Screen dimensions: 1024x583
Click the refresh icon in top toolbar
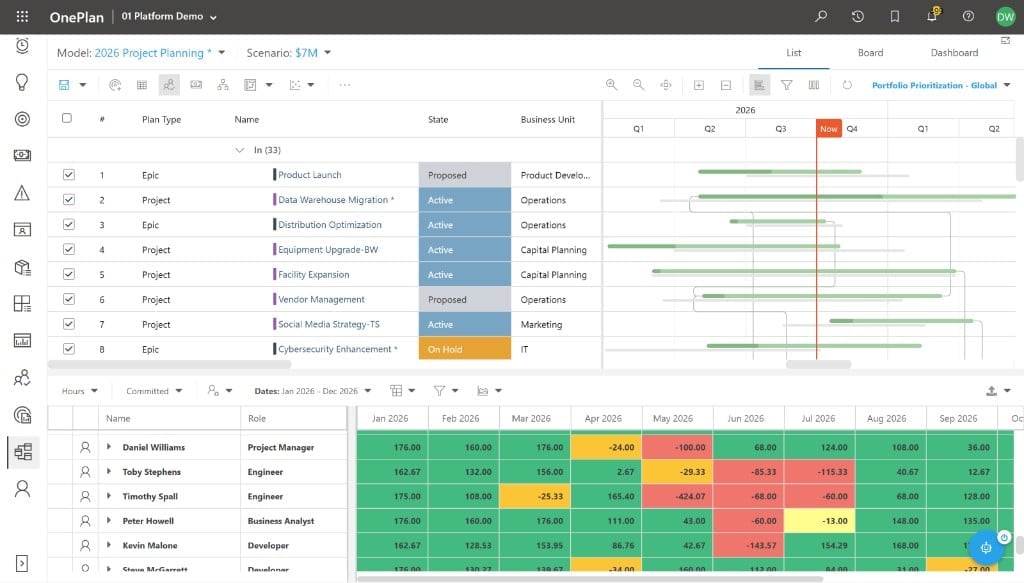point(847,85)
